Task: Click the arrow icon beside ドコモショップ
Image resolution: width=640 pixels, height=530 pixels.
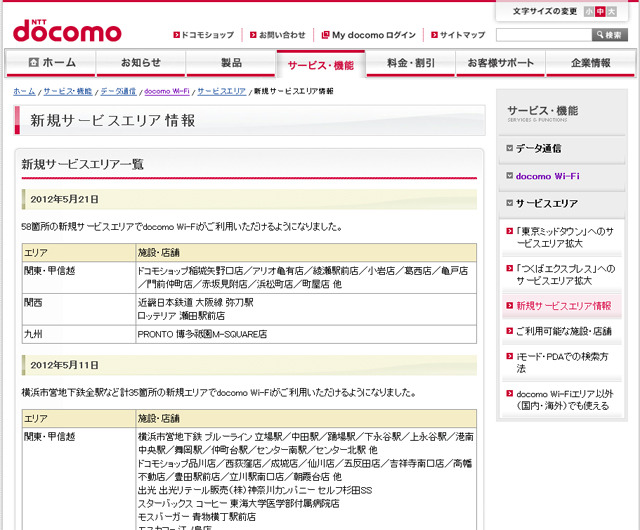Action: [x=176, y=35]
